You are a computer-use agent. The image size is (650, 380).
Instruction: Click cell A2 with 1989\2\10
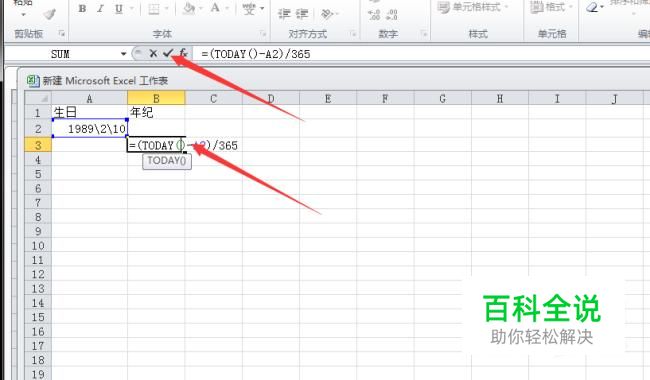[90, 128]
